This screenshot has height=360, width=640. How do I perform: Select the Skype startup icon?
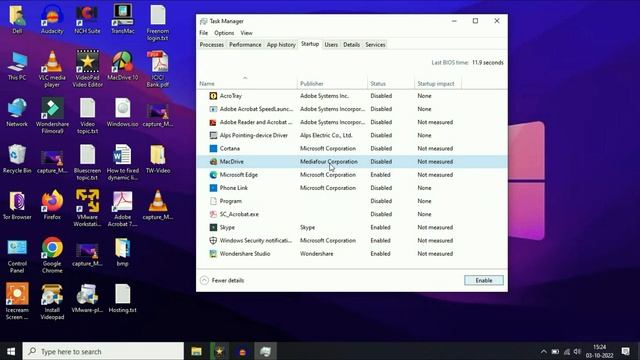[213, 227]
